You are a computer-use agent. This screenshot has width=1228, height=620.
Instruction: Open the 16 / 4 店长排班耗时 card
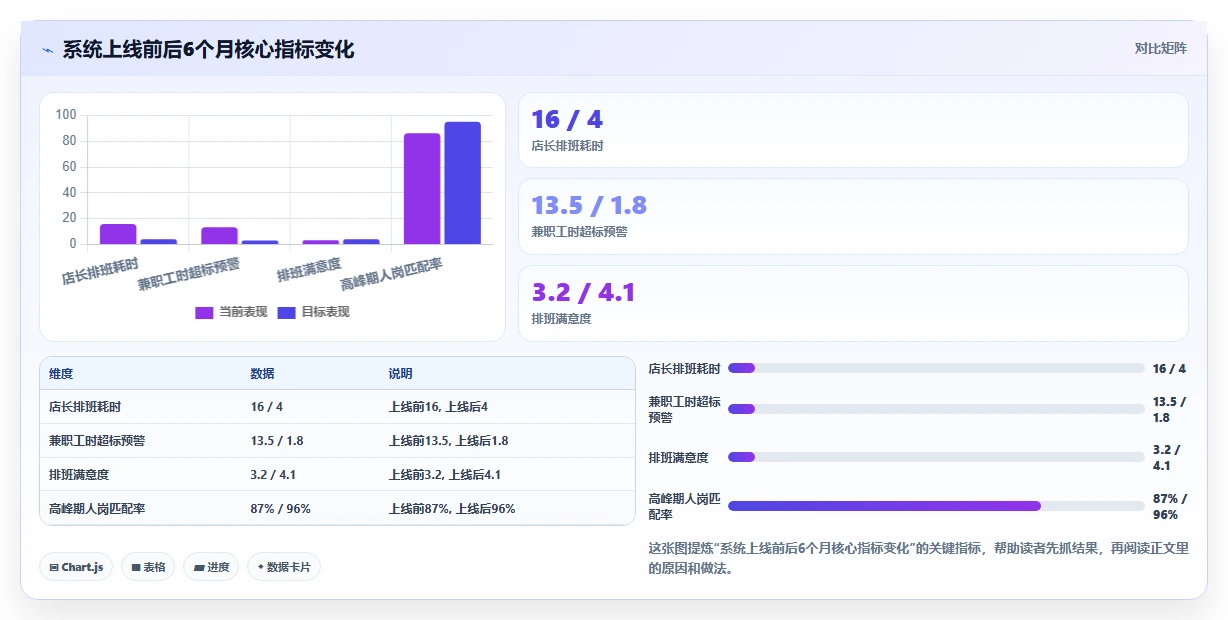click(853, 130)
